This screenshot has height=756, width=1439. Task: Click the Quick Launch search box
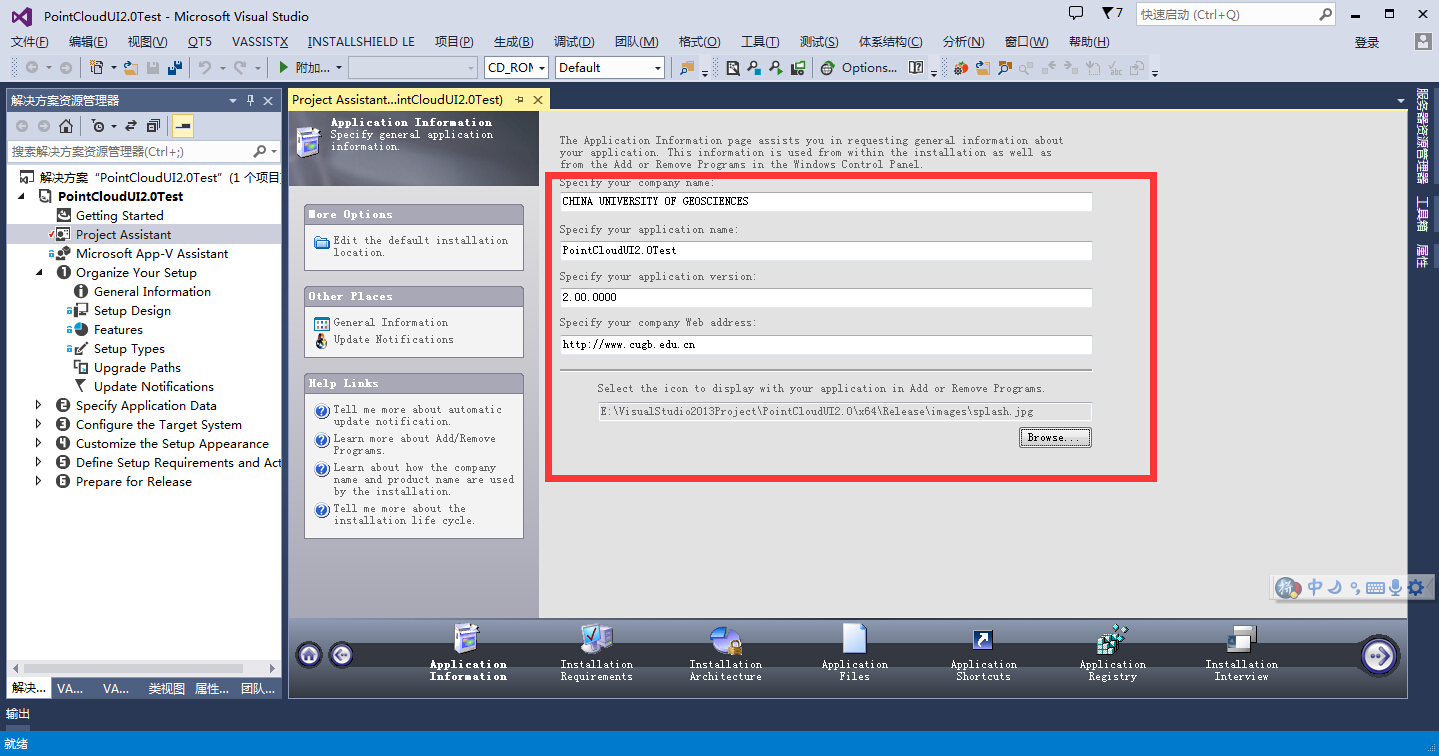coord(1237,14)
